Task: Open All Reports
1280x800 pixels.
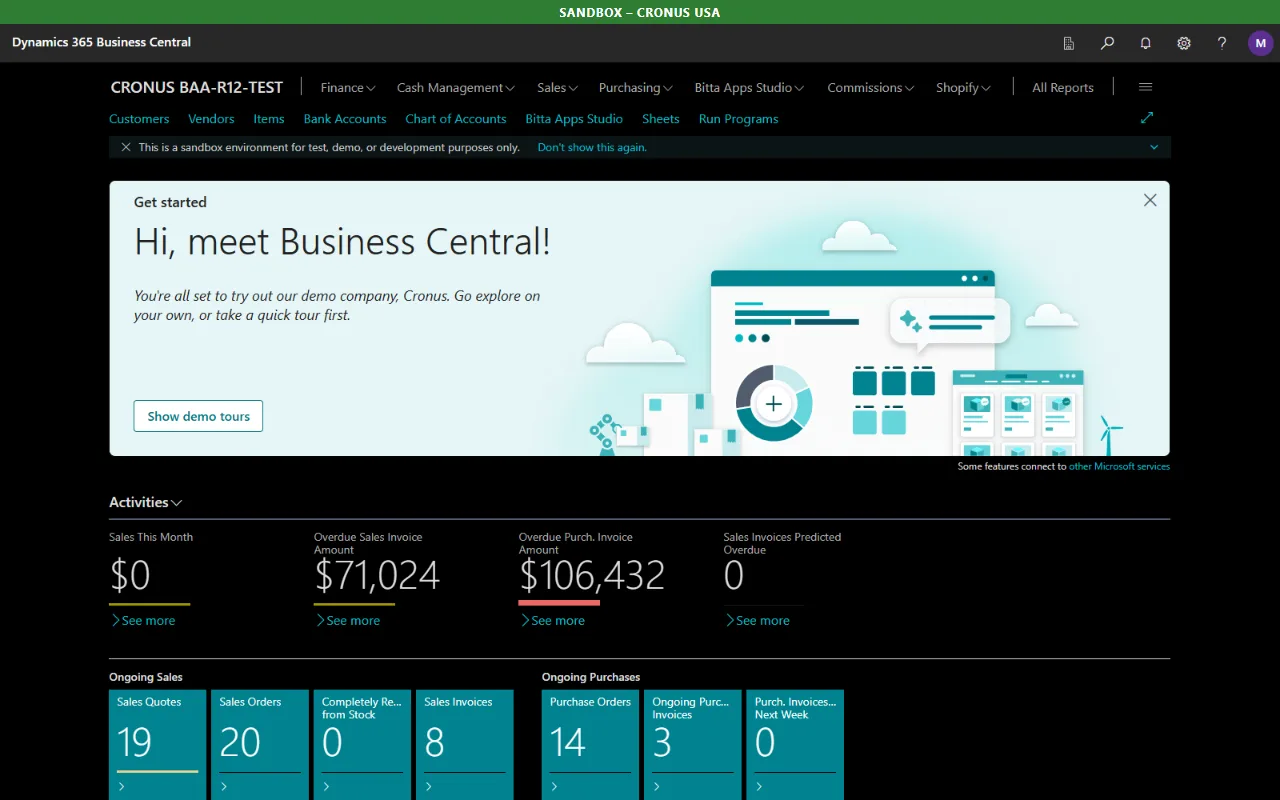Action: 1063,87
